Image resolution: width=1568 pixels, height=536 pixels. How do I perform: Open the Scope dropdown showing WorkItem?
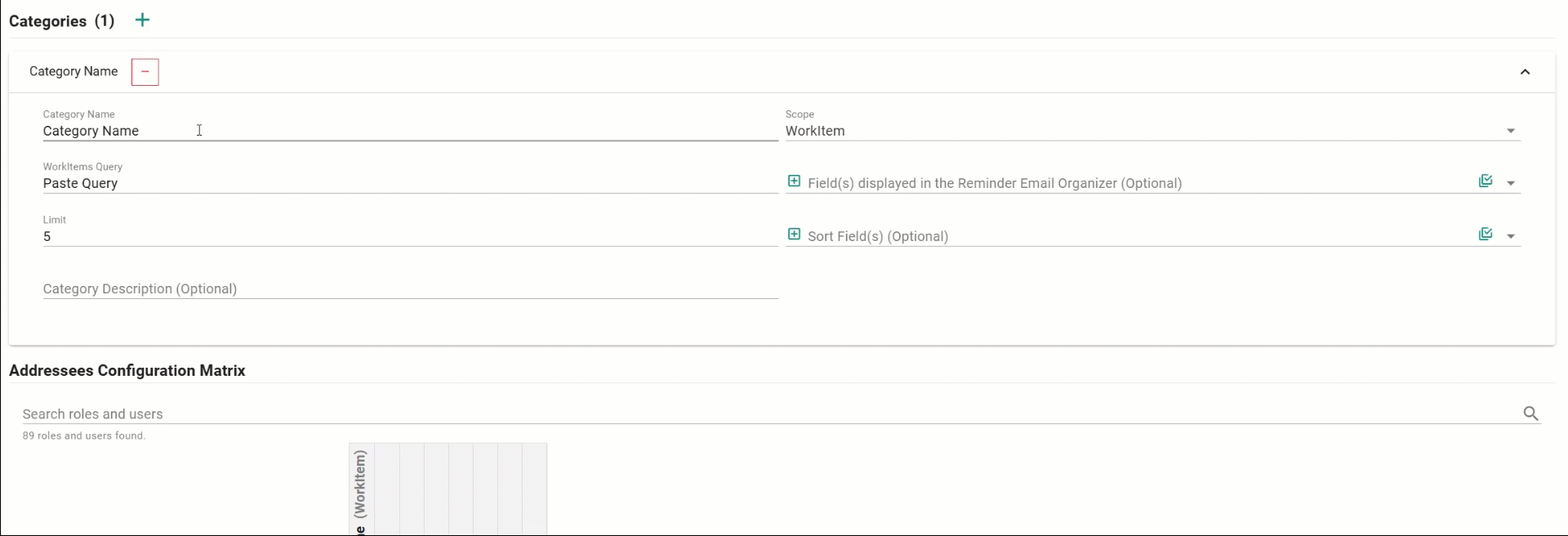pyautogui.click(x=1151, y=131)
